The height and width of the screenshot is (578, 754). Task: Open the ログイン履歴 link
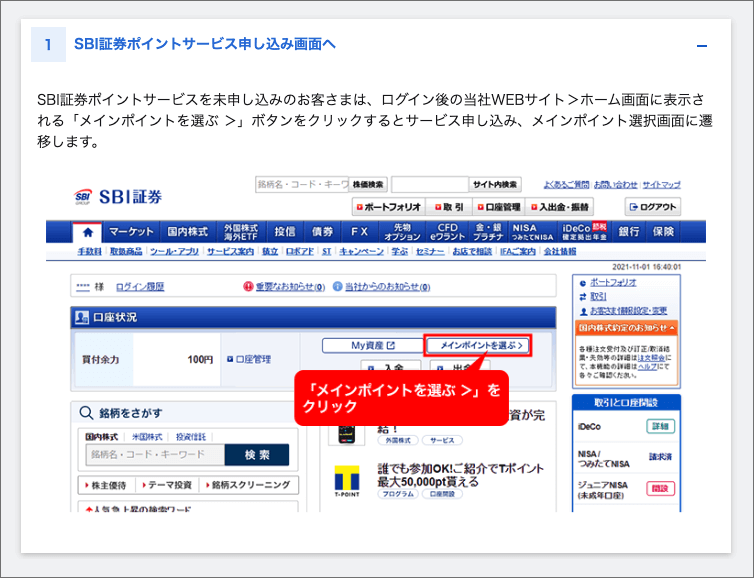pyautogui.click(x=140, y=287)
